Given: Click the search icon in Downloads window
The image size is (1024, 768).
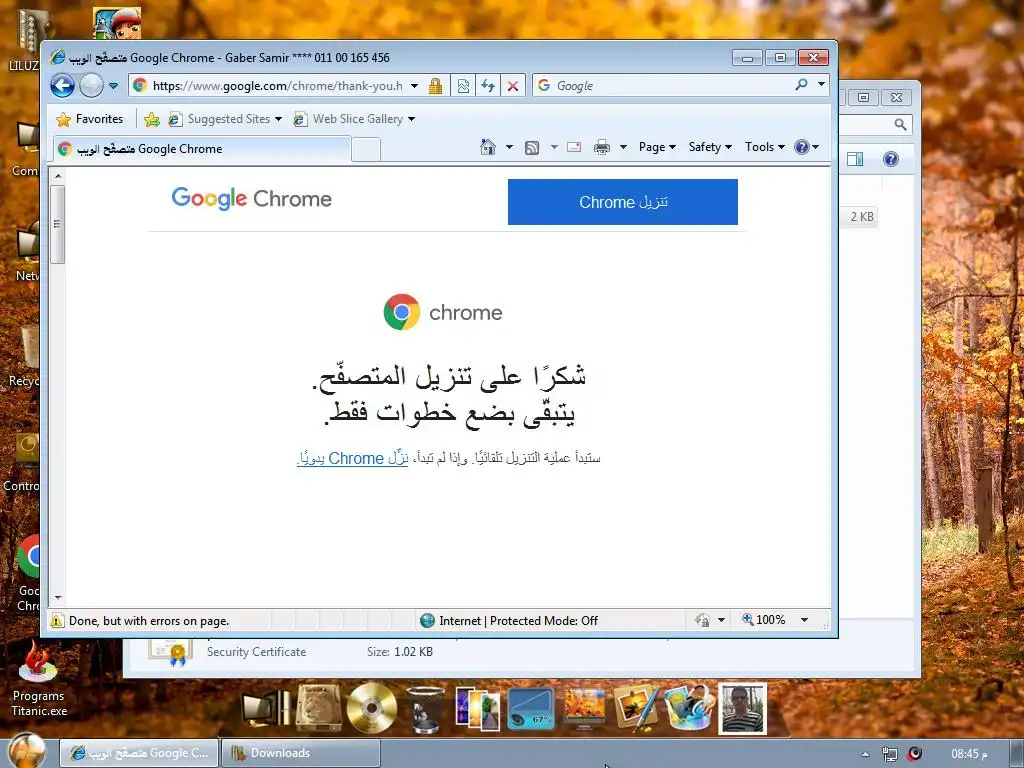Looking at the screenshot, I should (901, 124).
